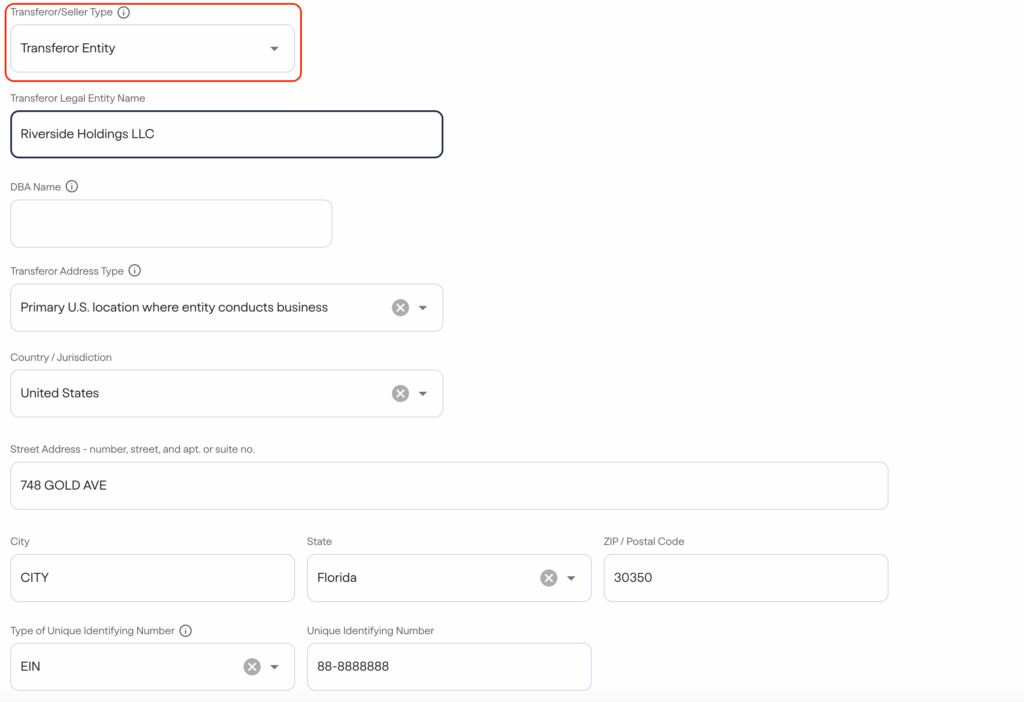1024x702 pixels.
Task: Click info icon for Type of Unique Identifying Number
Action: point(186,631)
